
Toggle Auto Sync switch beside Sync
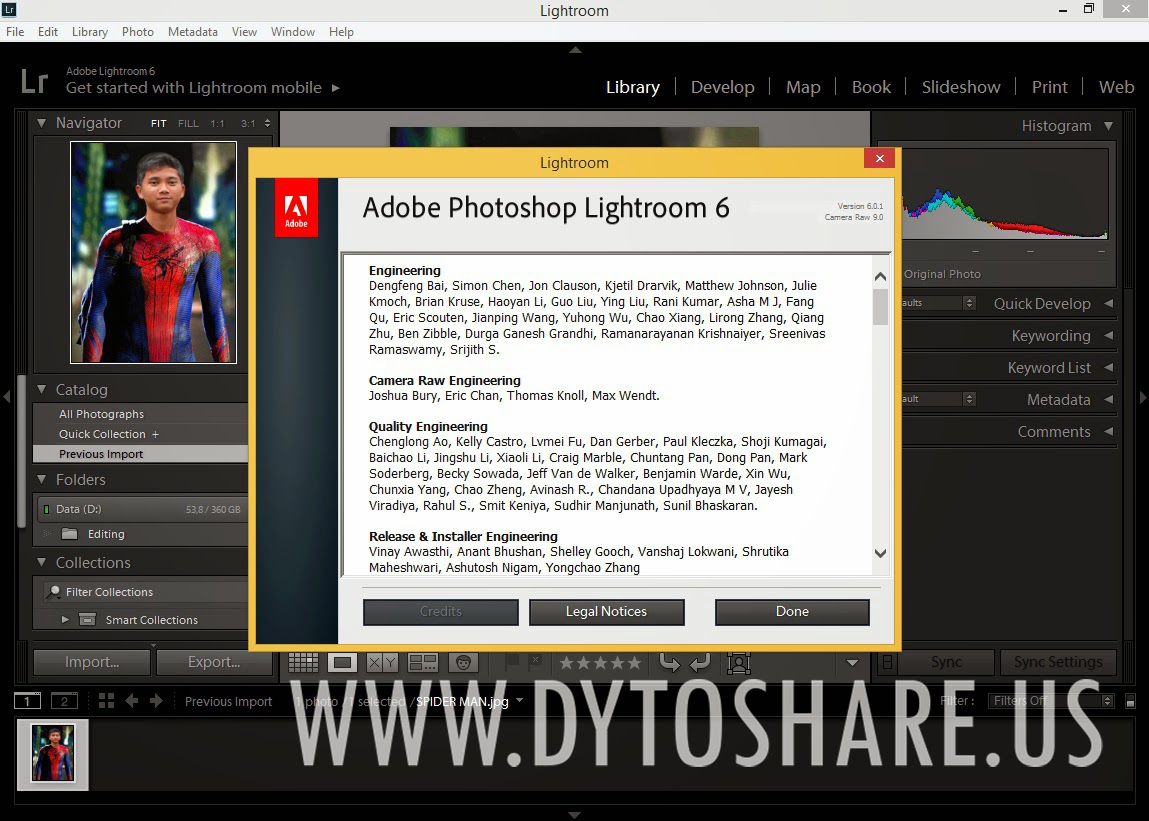click(887, 662)
